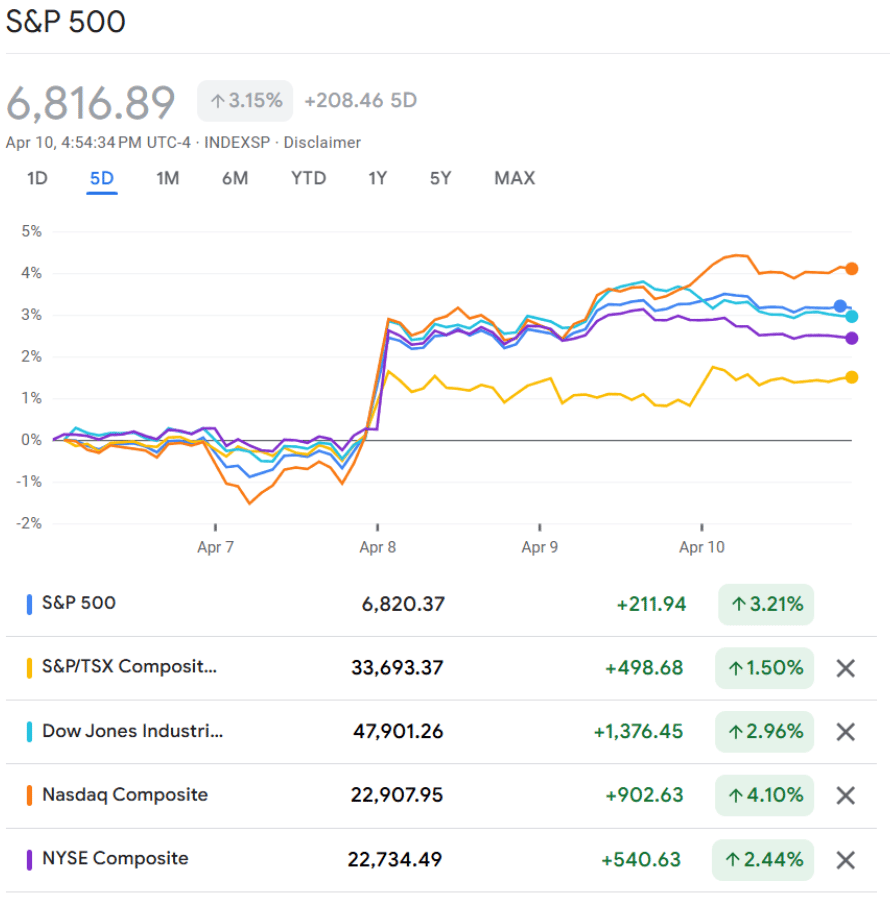
Task: Select the 1Y time range
Action: click(377, 179)
